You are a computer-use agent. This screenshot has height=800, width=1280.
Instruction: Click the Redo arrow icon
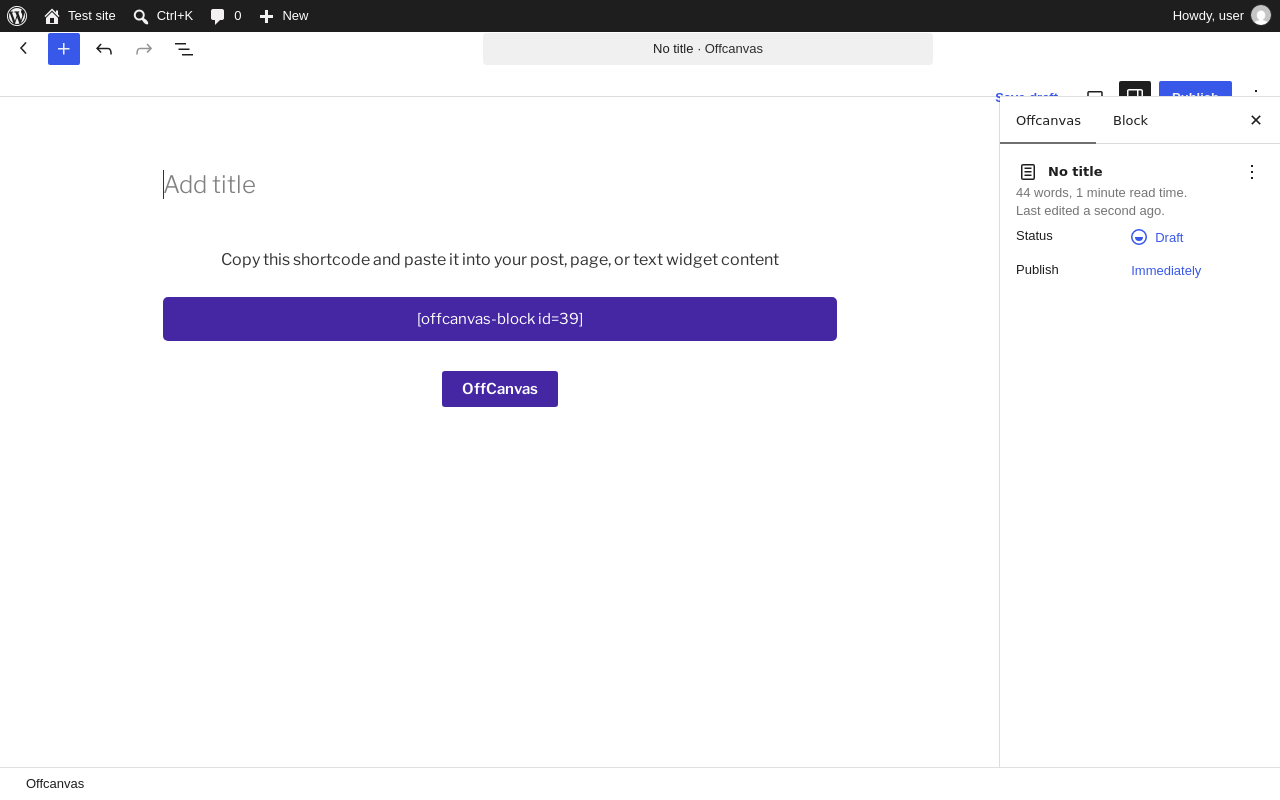[x=144, y=49]
